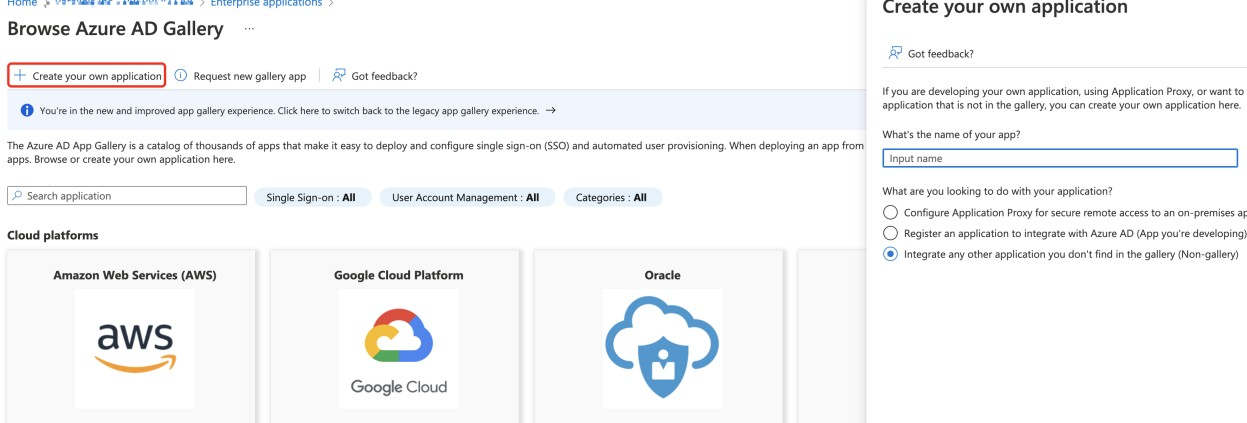Click the What's the name of your app? label
This screenshot has width=1247, height=423.
click(951, 134)
